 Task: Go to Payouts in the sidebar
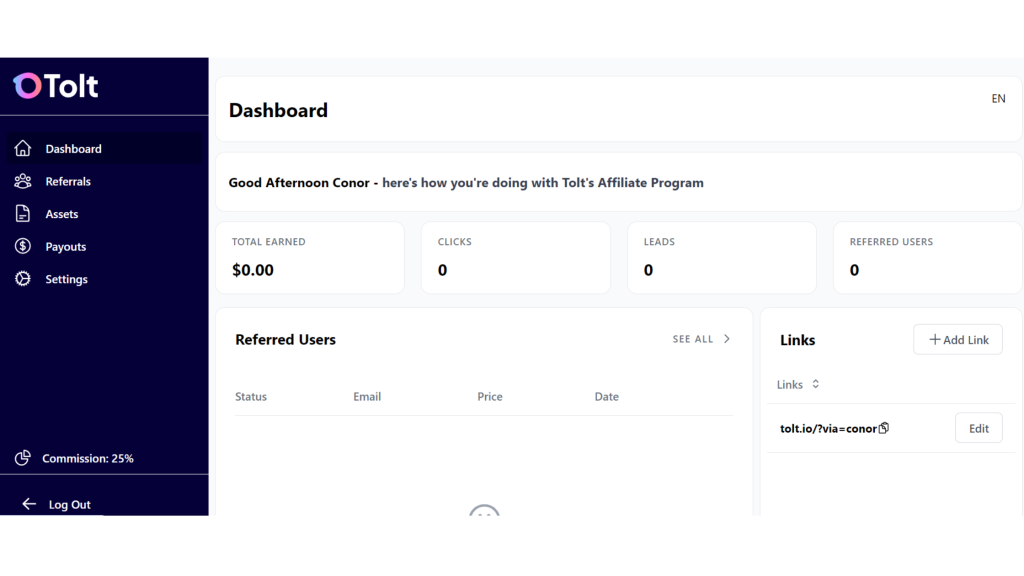tap(66, 246)
